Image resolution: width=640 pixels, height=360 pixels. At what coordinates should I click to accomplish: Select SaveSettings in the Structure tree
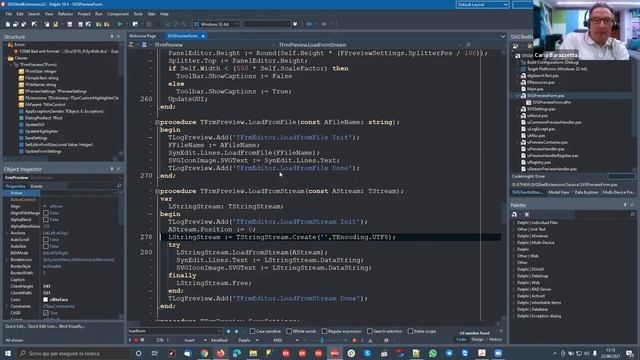(36, 138)
